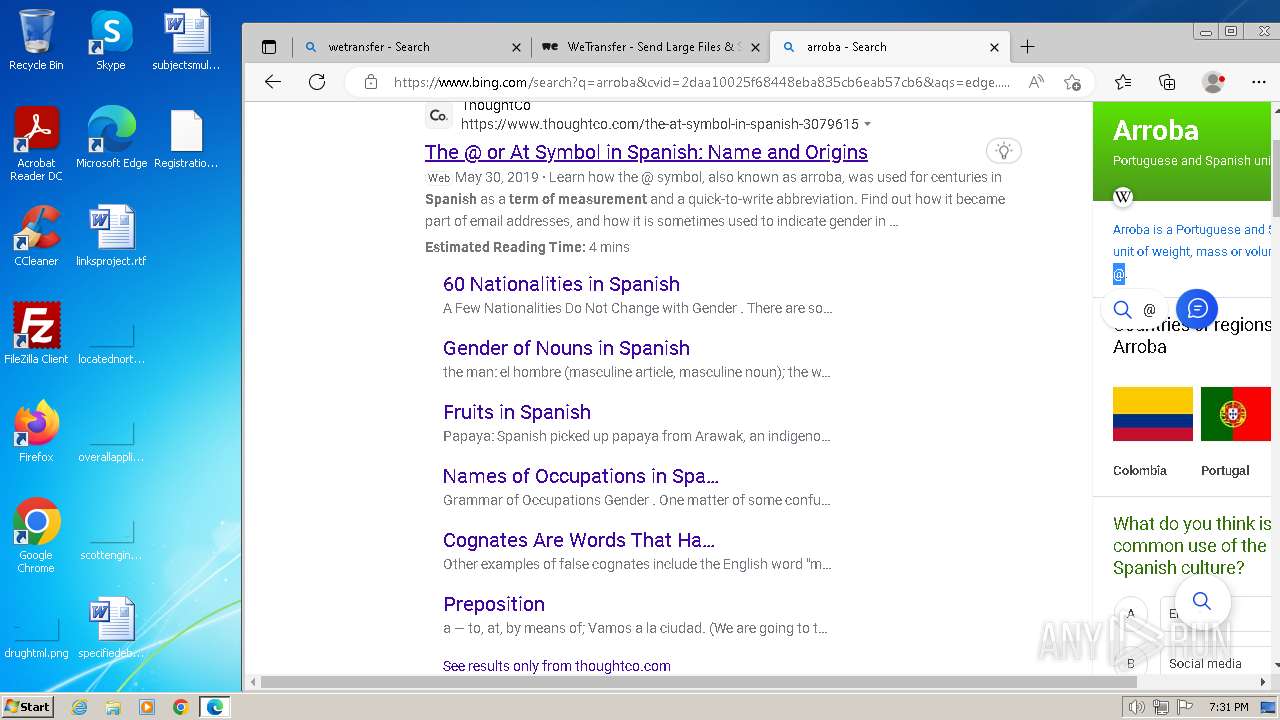The width and height of the screenshot is (1280, 720).
Task: Click the floating search magnifier button
Action: [1202, 601]
